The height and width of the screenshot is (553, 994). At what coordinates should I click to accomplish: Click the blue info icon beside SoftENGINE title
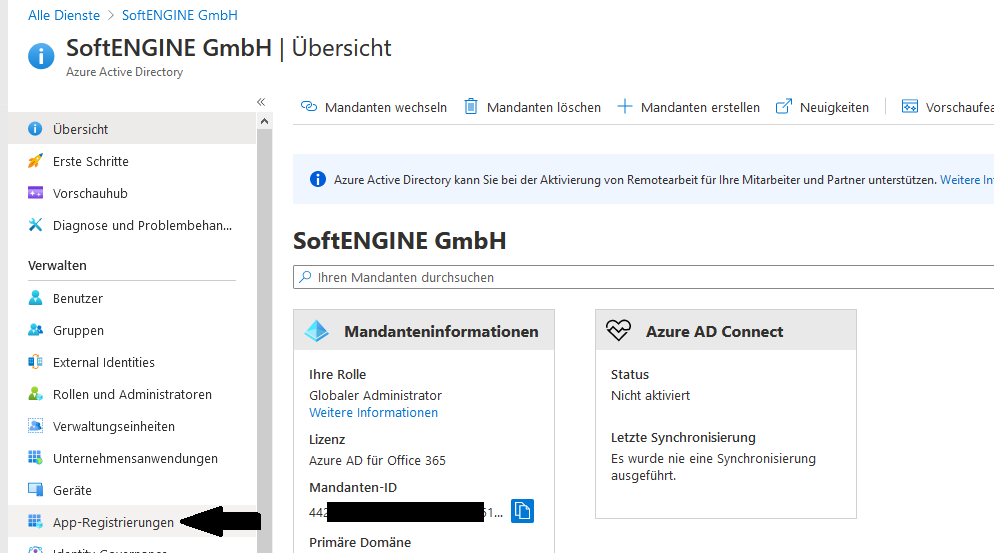(41, 56)
